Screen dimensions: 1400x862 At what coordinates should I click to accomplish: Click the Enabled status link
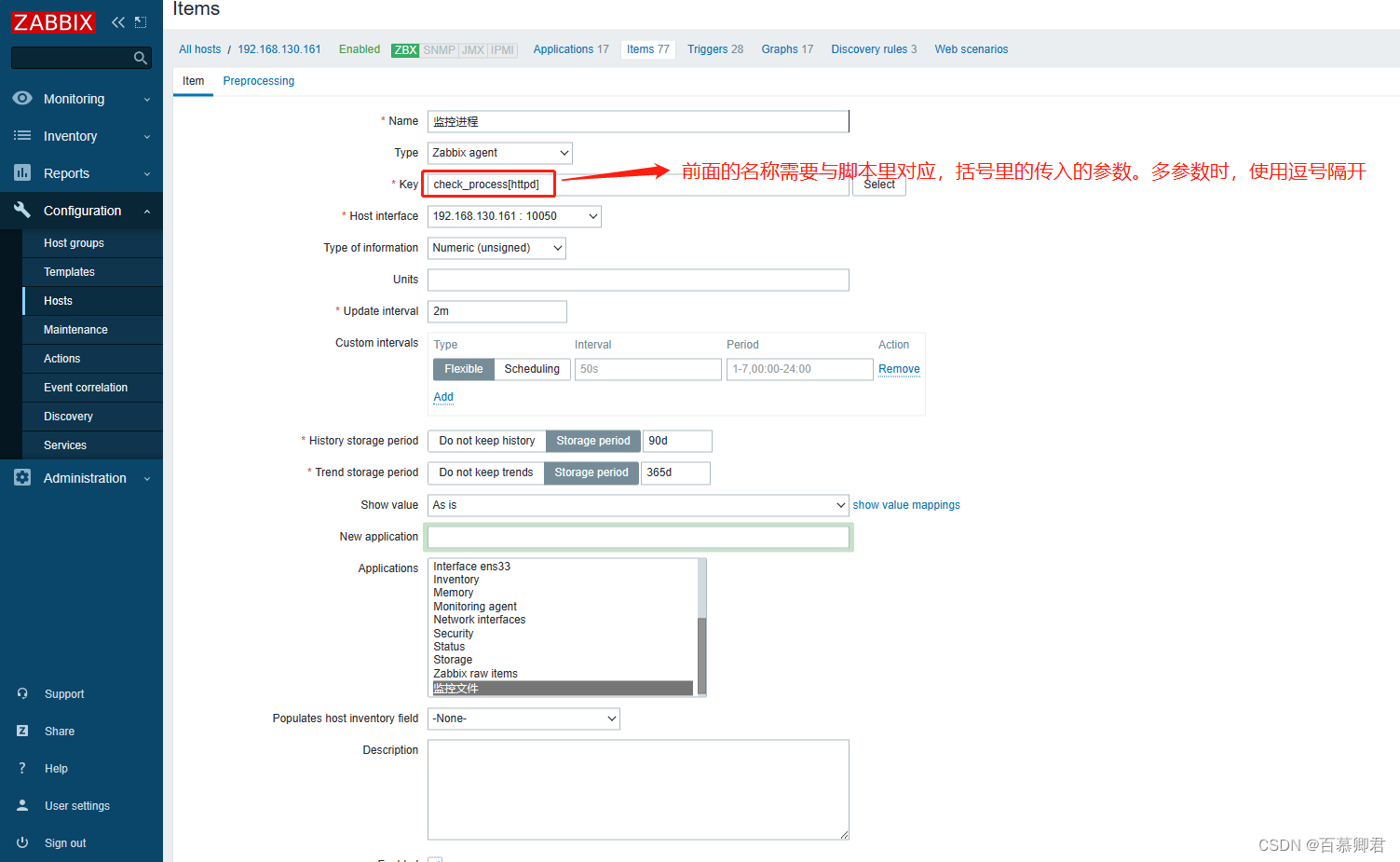[x=360, y=49]
